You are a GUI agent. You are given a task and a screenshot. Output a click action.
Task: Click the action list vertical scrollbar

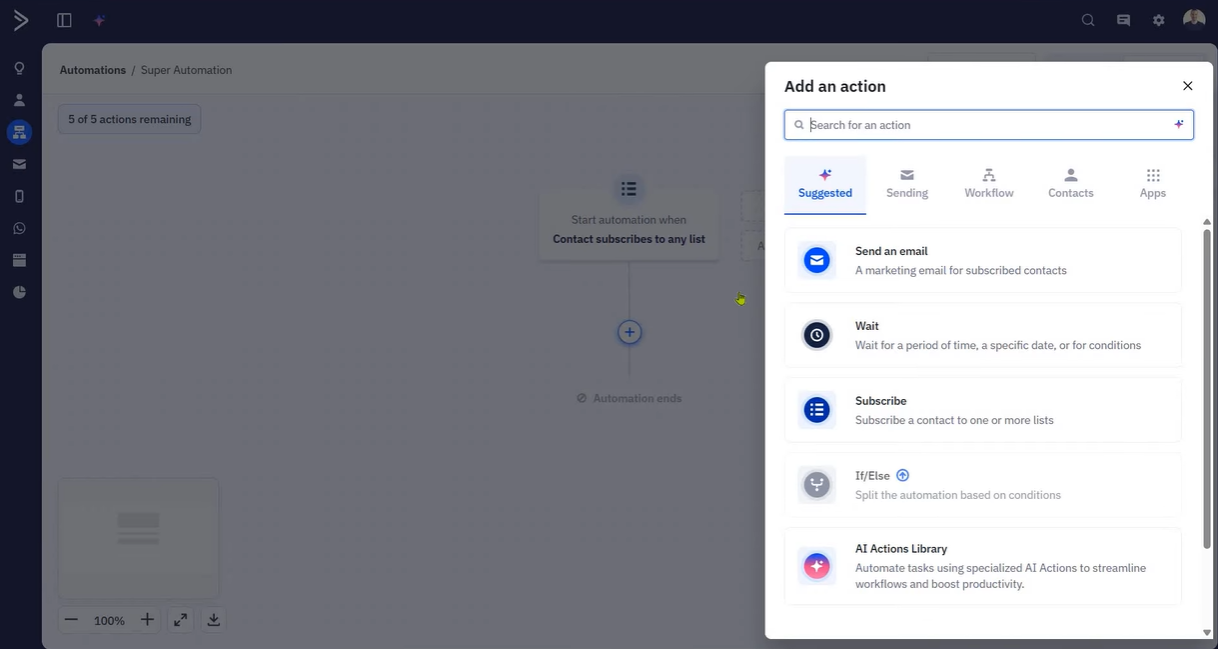(1207, 388)
